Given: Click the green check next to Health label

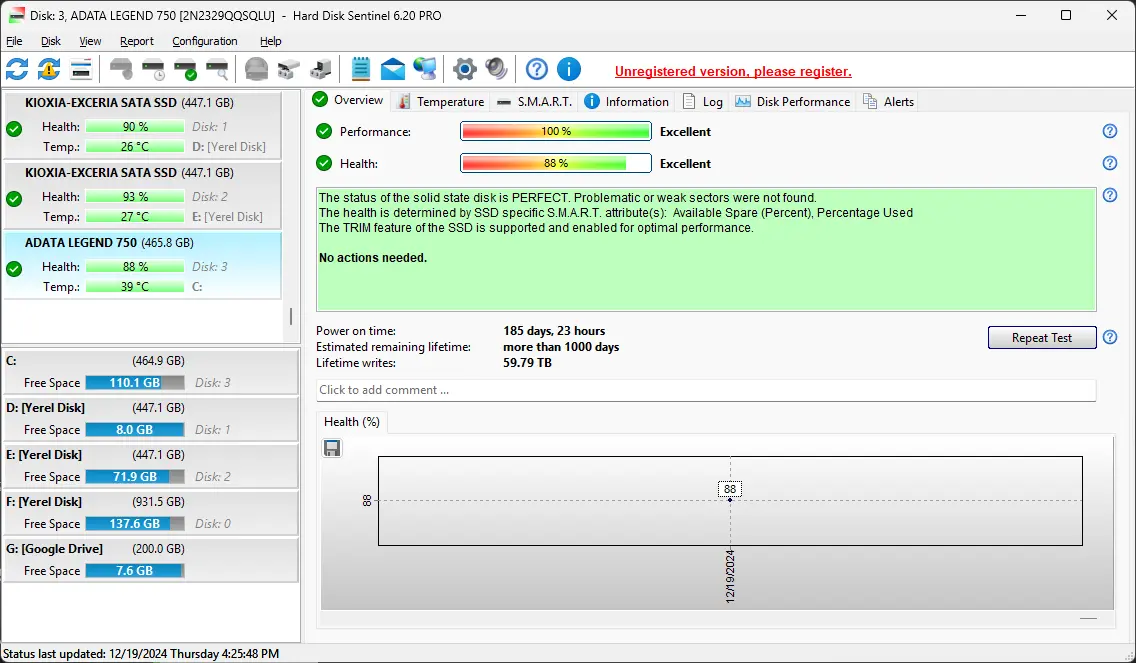Looking at the screenshot, I should [324, 163].
